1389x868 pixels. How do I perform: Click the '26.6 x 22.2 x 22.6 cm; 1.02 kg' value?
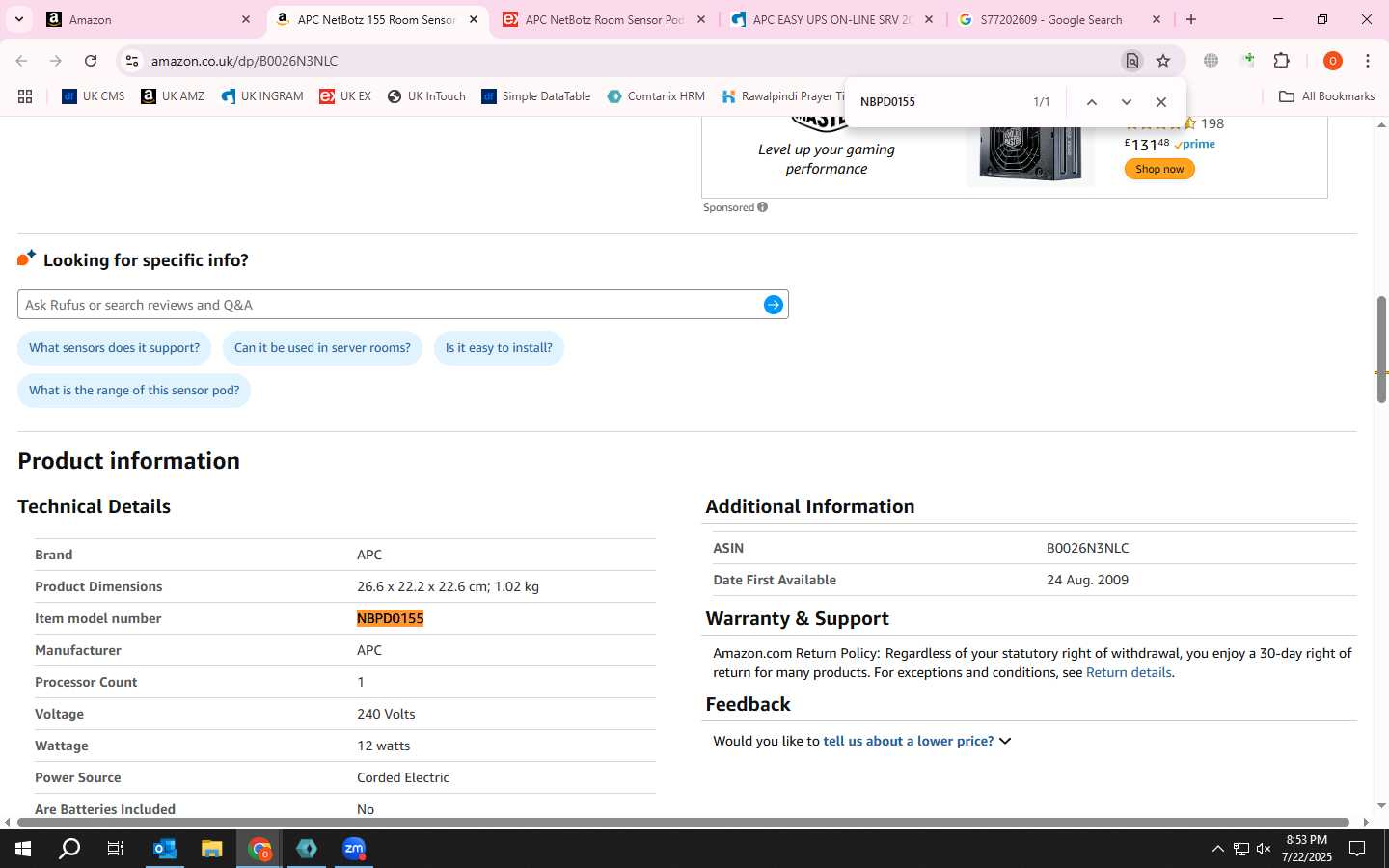(x=448, y=586)
